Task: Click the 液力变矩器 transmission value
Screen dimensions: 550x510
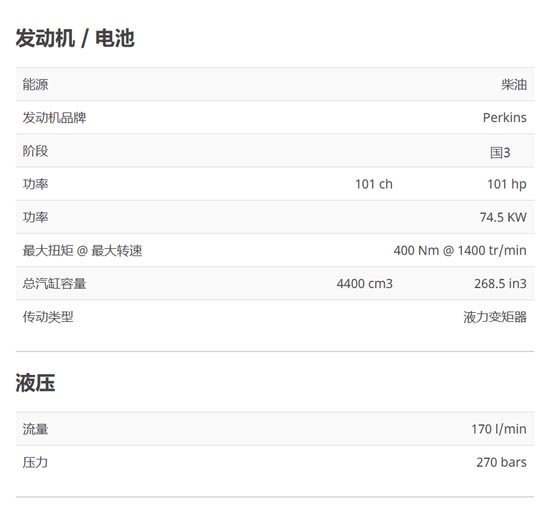Action: (x=495, y=317)
